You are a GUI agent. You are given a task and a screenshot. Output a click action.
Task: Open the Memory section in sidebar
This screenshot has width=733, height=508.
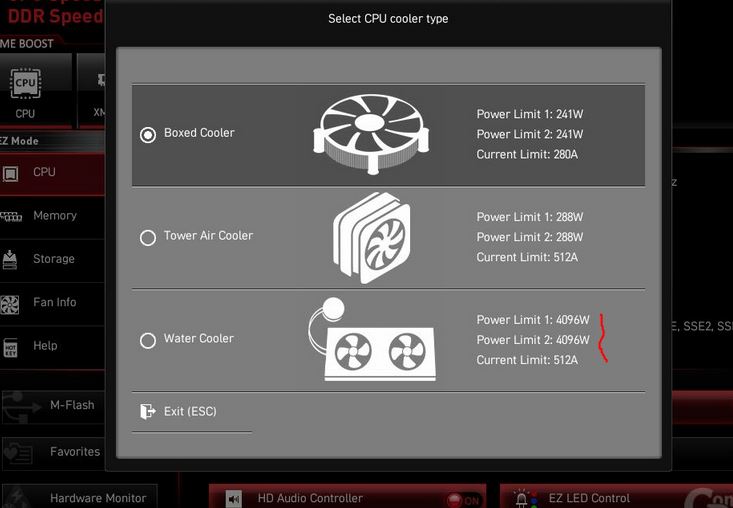[x=52, y=216]
